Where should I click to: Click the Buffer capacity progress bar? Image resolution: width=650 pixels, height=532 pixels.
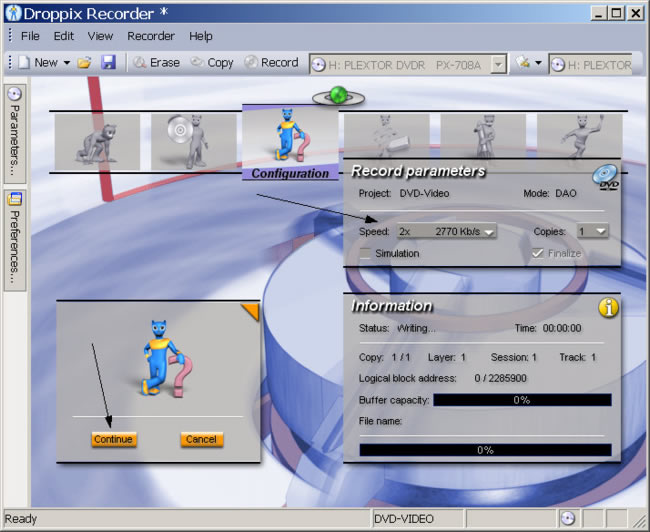[x=522, y=400]
